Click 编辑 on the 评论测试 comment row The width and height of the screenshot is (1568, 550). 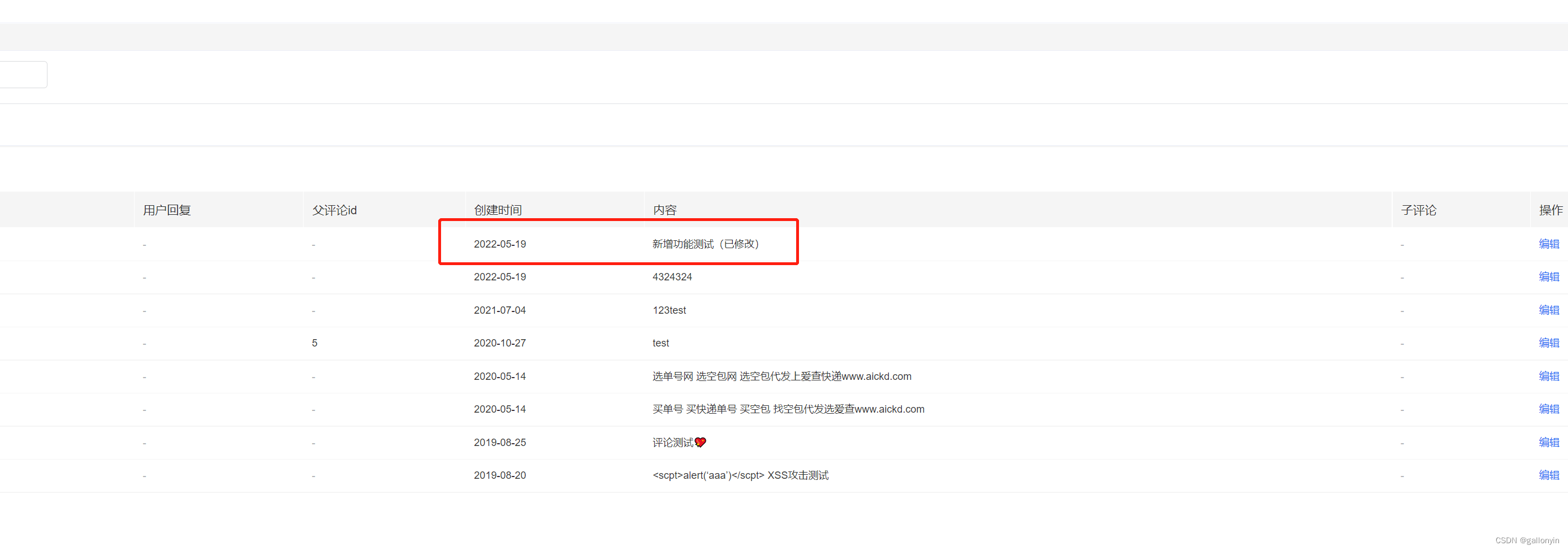point(1549,442)
